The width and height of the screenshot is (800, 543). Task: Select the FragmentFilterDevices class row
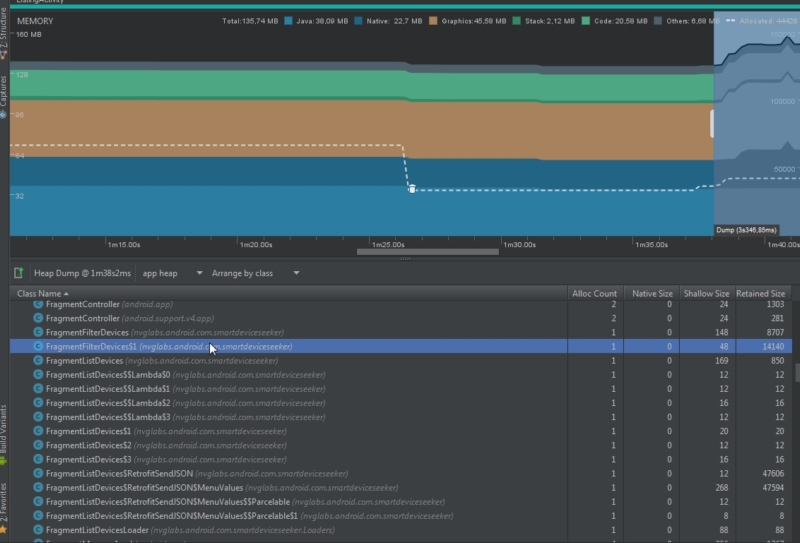(401, 332)
